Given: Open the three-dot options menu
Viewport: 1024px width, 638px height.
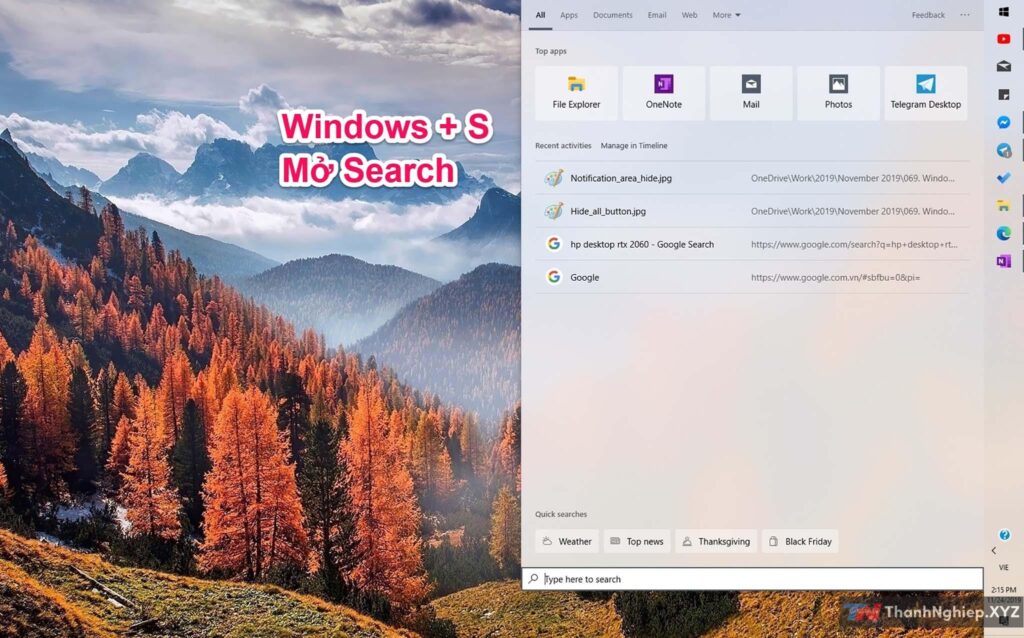Looking at the screenshot, I should 964,15.
